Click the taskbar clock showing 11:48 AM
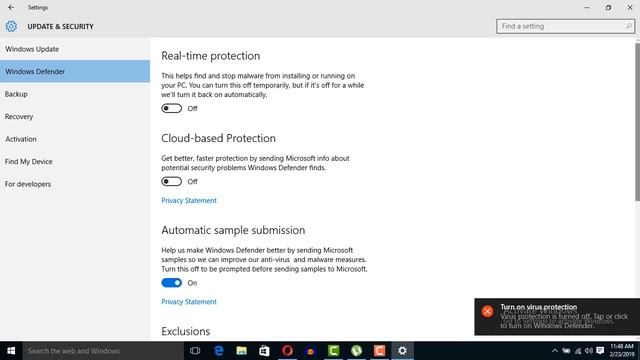640x360 pixels. point(622,351)
